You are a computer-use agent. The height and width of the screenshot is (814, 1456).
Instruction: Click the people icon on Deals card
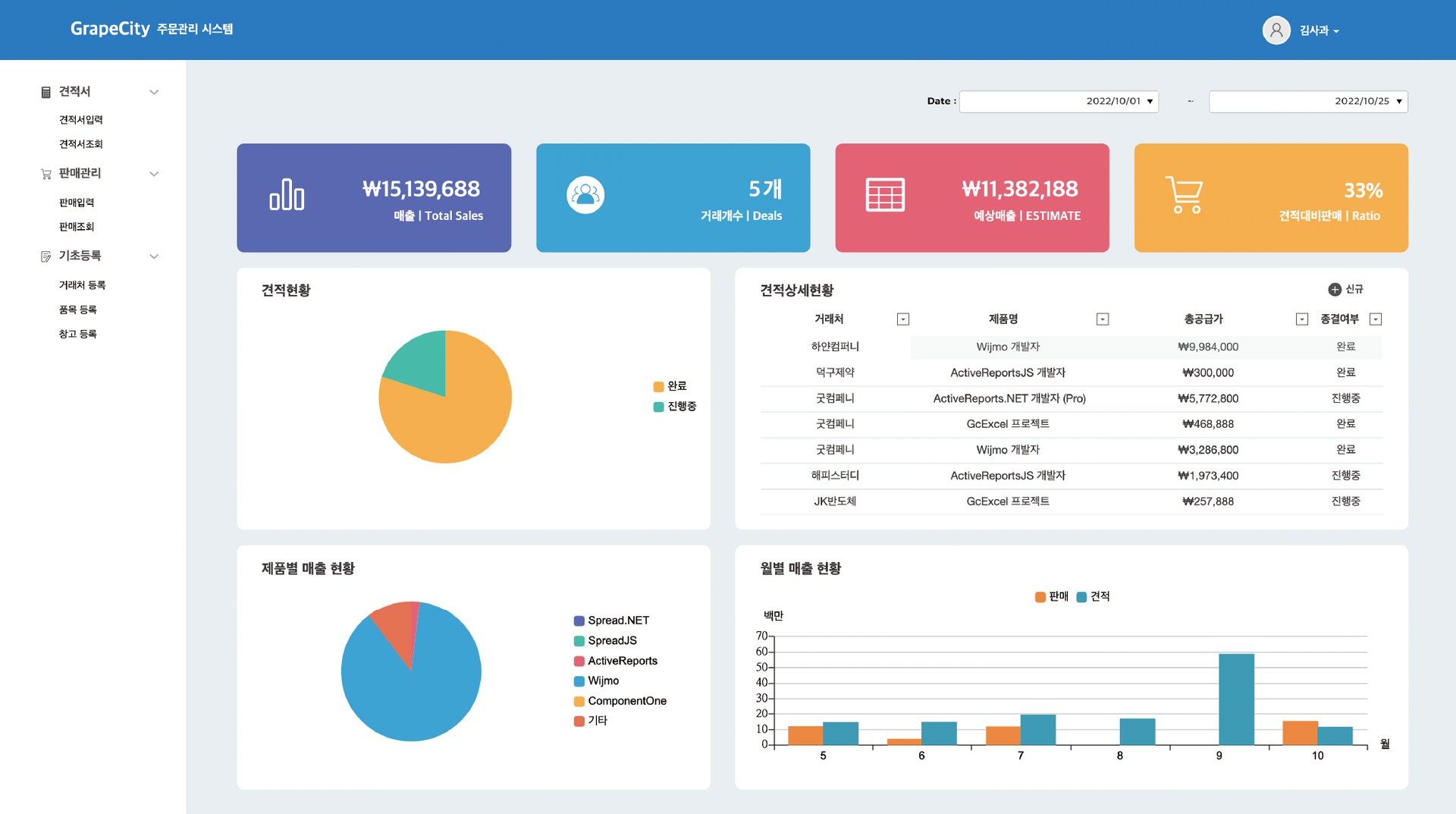tap(585, 195)
